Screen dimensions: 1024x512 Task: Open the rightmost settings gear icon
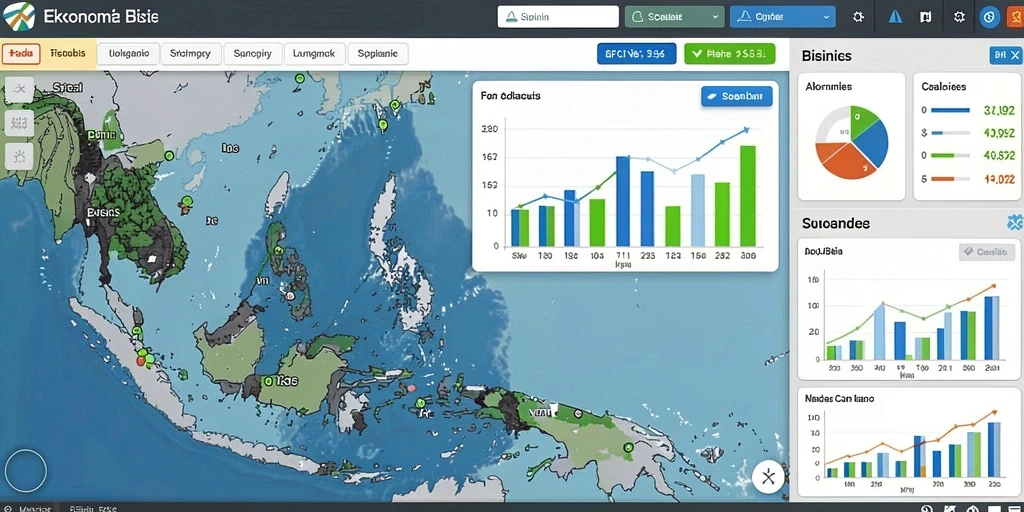point(959,18)
